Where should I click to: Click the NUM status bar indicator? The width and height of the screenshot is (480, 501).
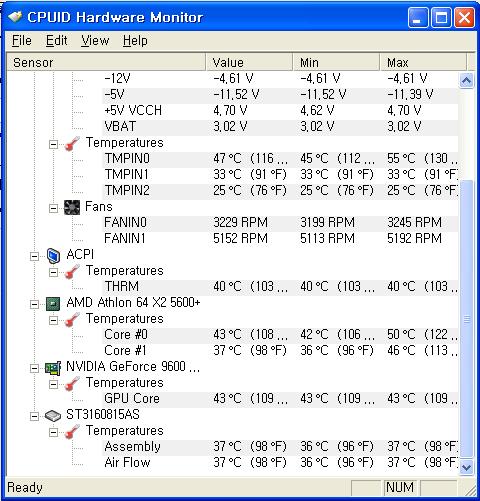400,487
